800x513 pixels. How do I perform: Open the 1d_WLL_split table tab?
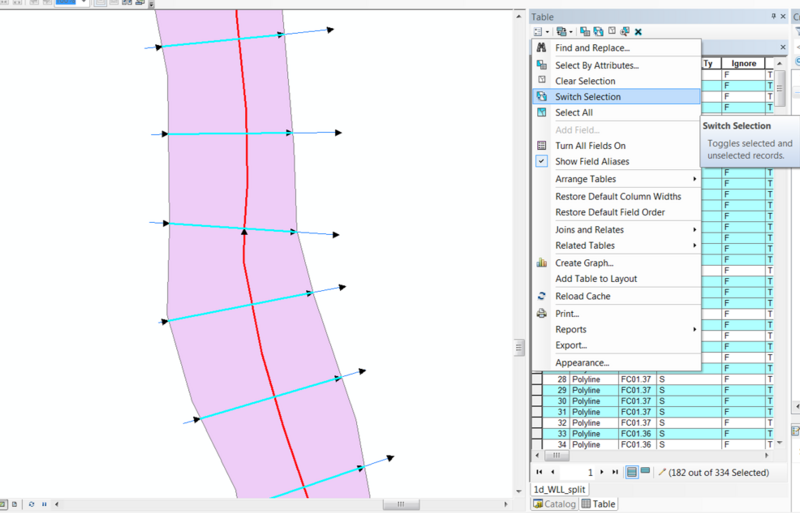(558, 488)
